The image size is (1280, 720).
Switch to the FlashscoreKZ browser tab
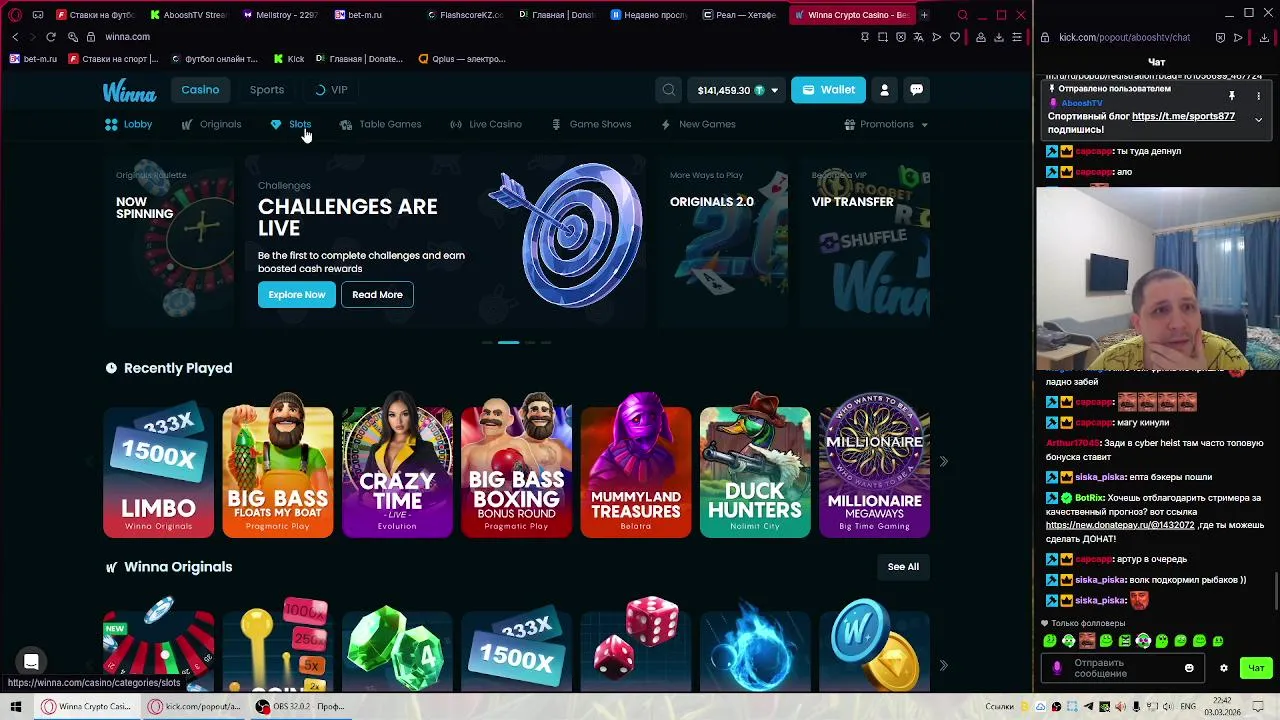pos(465,15)
